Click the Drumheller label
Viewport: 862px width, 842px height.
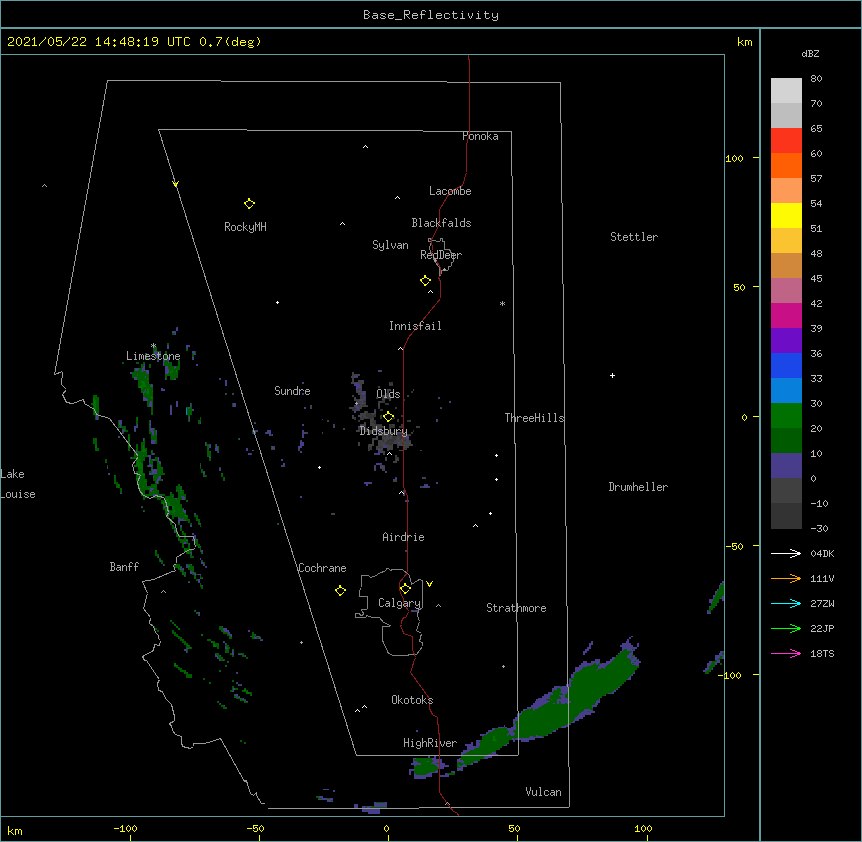(638, 487)
